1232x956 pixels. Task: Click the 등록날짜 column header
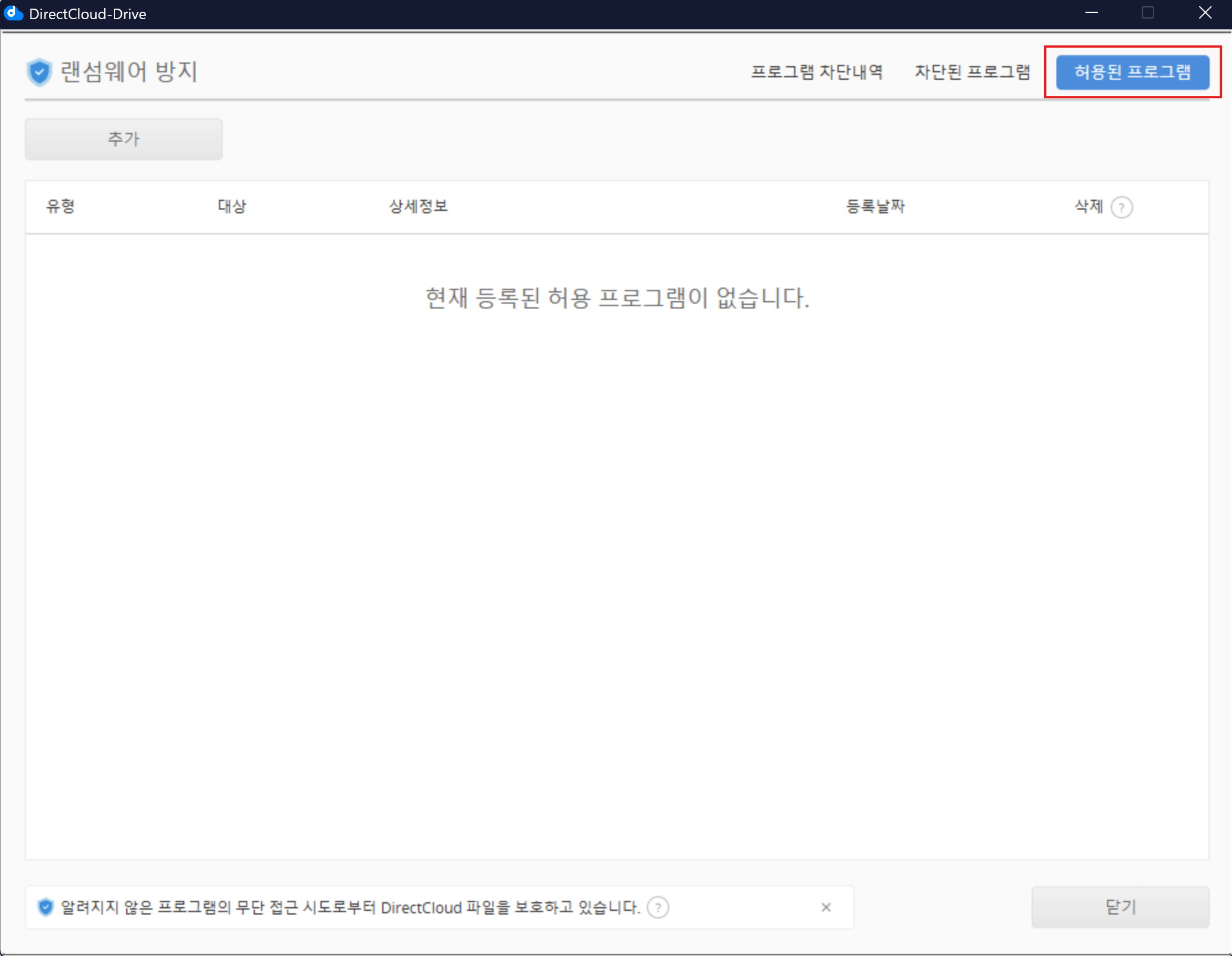tap(875, 207)
